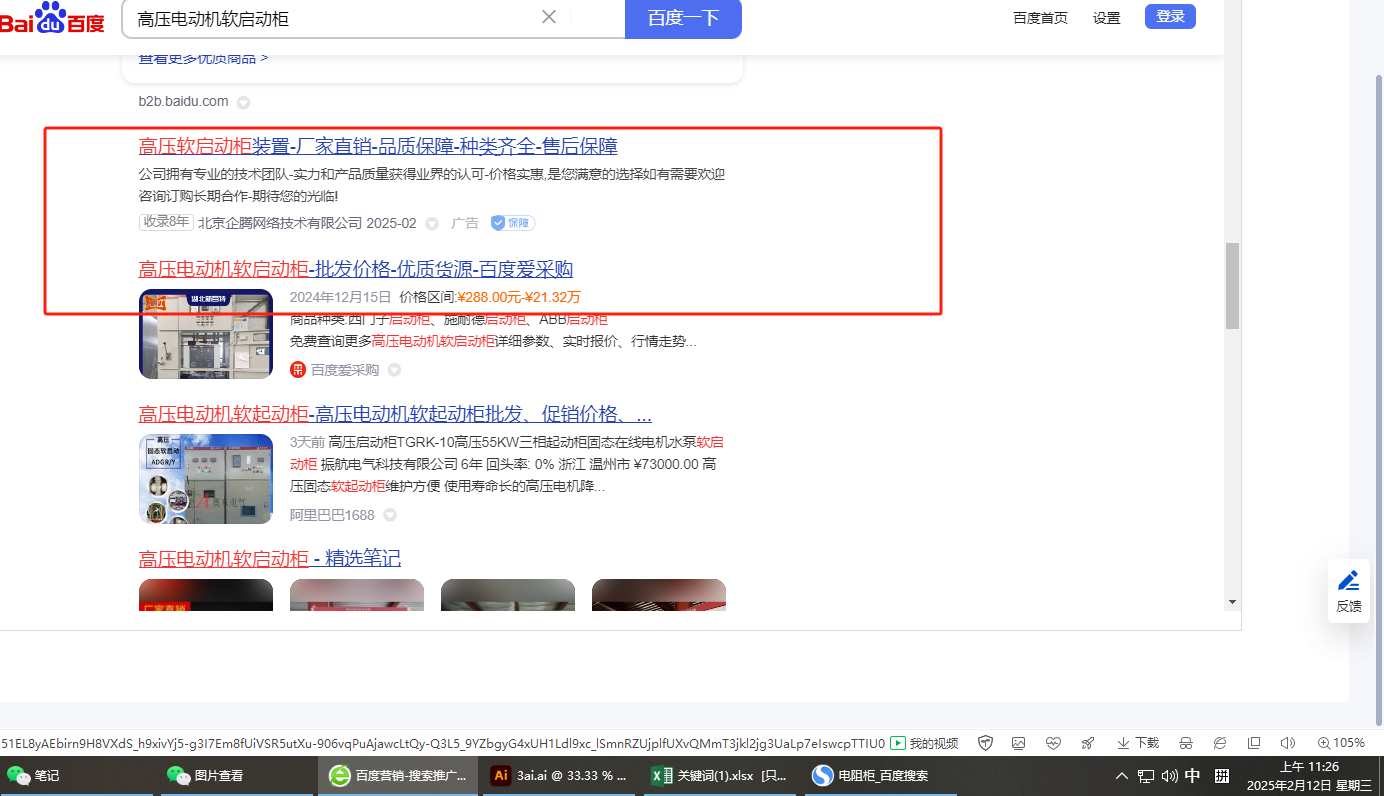Open the second 精选笔记 thumbnail

[x=357, y=595]
